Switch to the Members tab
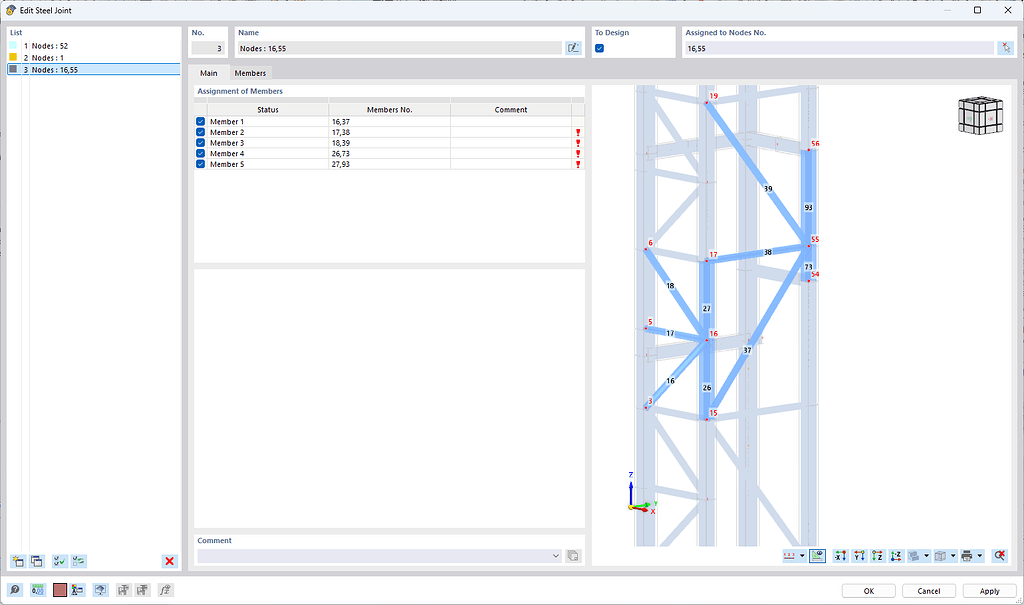Viewport: 1024px width, 605px height. pyautogui.click(x=250, y=73)
